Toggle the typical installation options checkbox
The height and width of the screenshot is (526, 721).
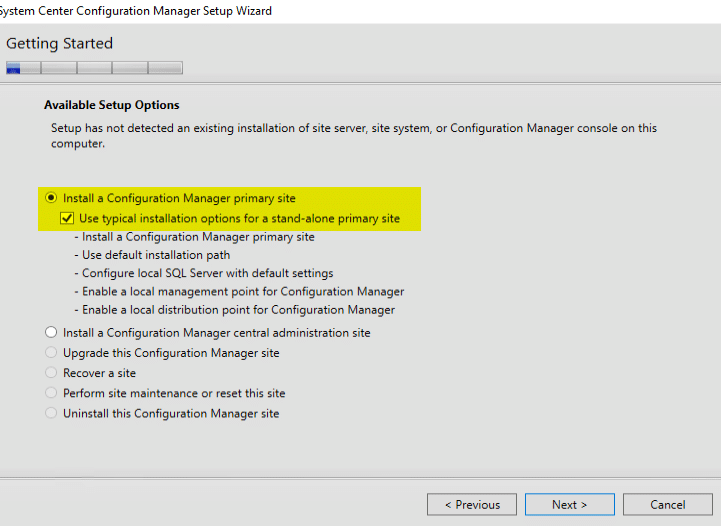point(67,218)
